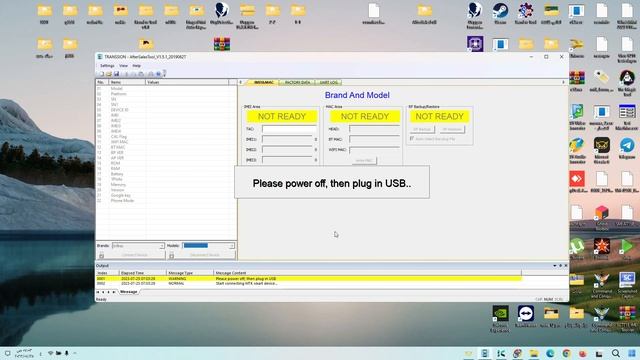Image resolution: width=640 pixels, height=360 pixels.
Task: Open the purple square app desktop icon
Action: click(x=475, y=44)
